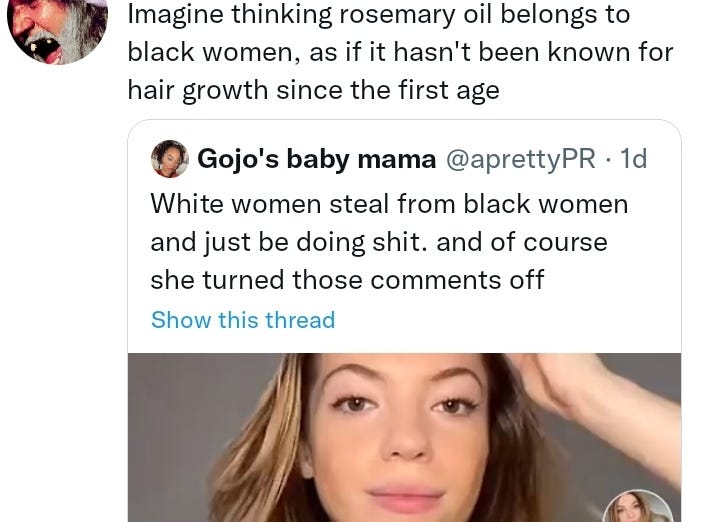
Task: Open the video thumbnail of the woman
Action: pyautogui.click(x=404, y=437)
